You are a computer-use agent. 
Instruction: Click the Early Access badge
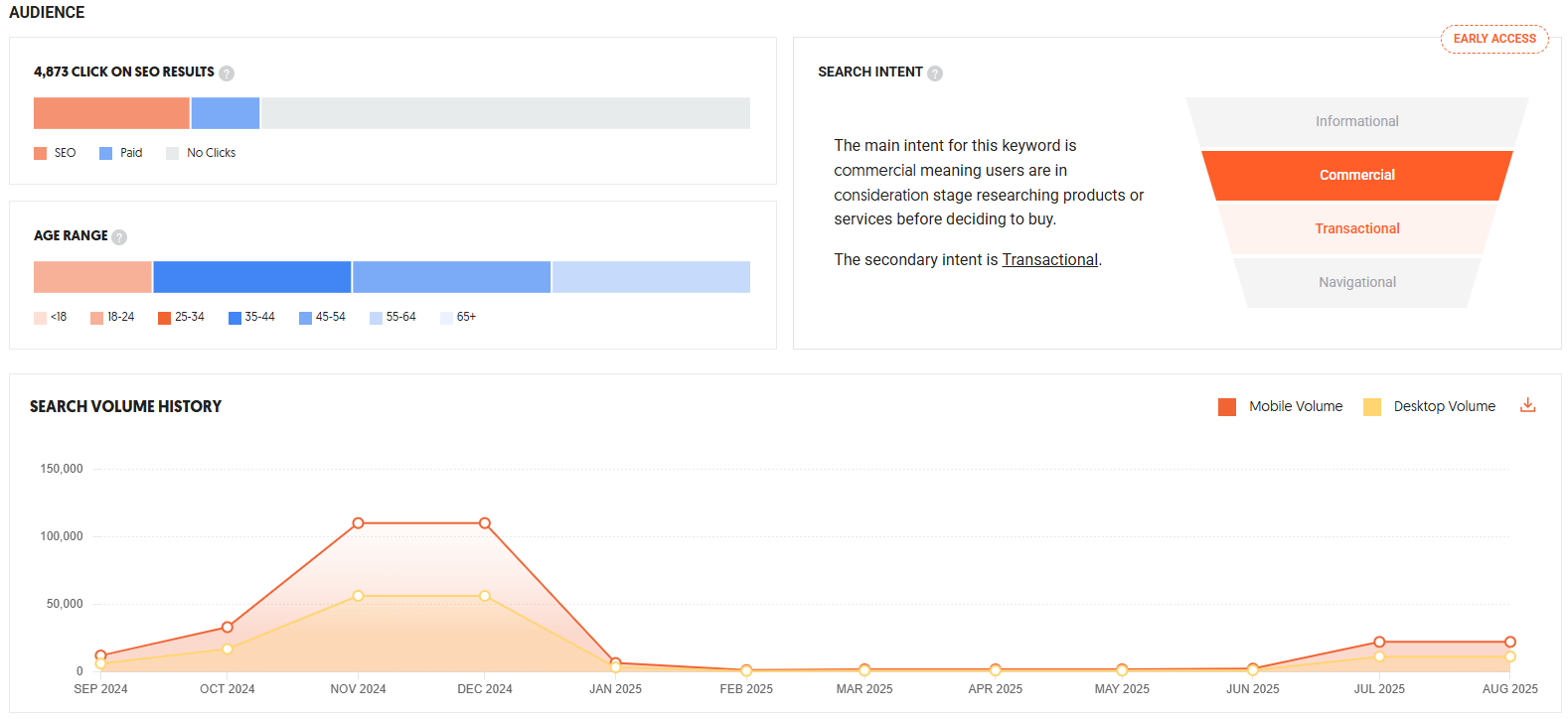(x=1494, y=39)
